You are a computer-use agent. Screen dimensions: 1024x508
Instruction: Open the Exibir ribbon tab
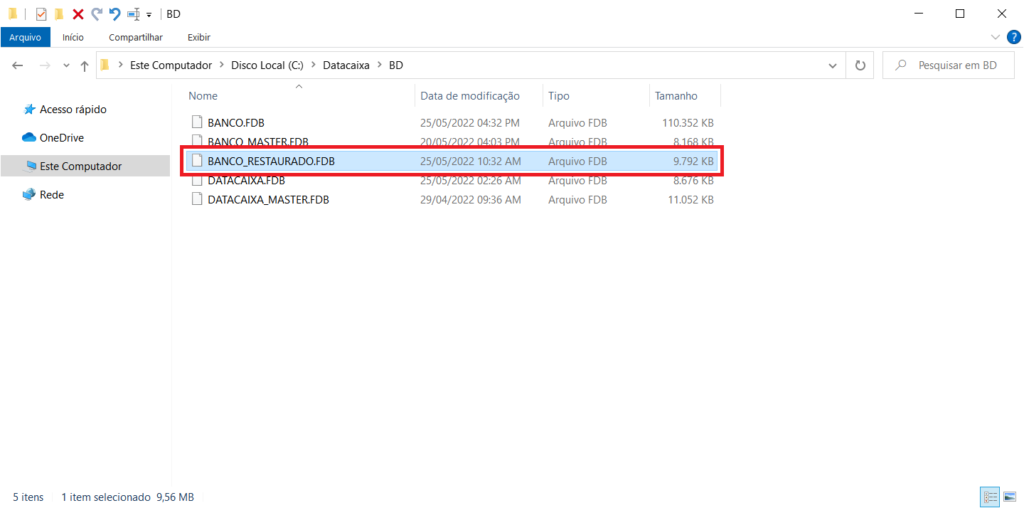[199, 37]
